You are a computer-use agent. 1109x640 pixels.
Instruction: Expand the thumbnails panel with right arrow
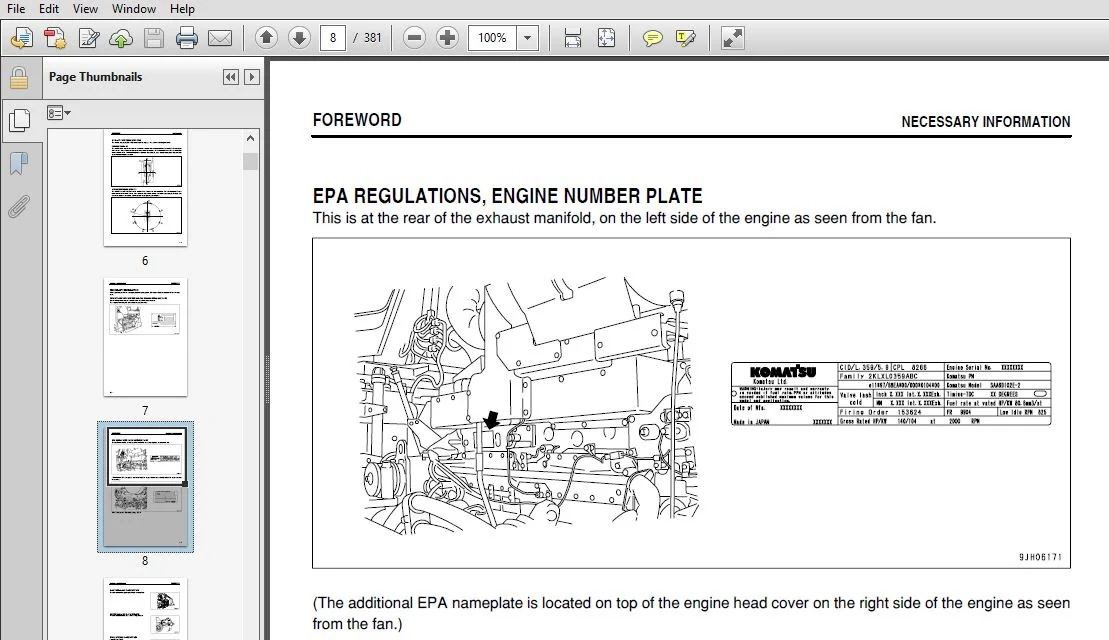[x=252, y=77]
